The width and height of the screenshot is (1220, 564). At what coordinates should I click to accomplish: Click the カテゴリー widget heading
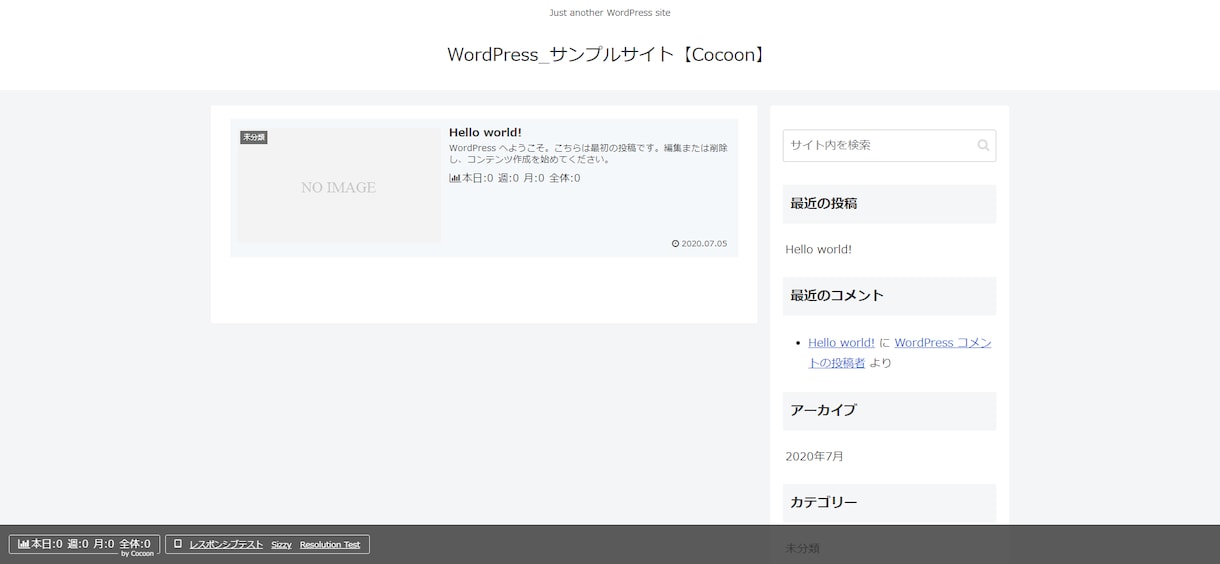click(889, 502)
